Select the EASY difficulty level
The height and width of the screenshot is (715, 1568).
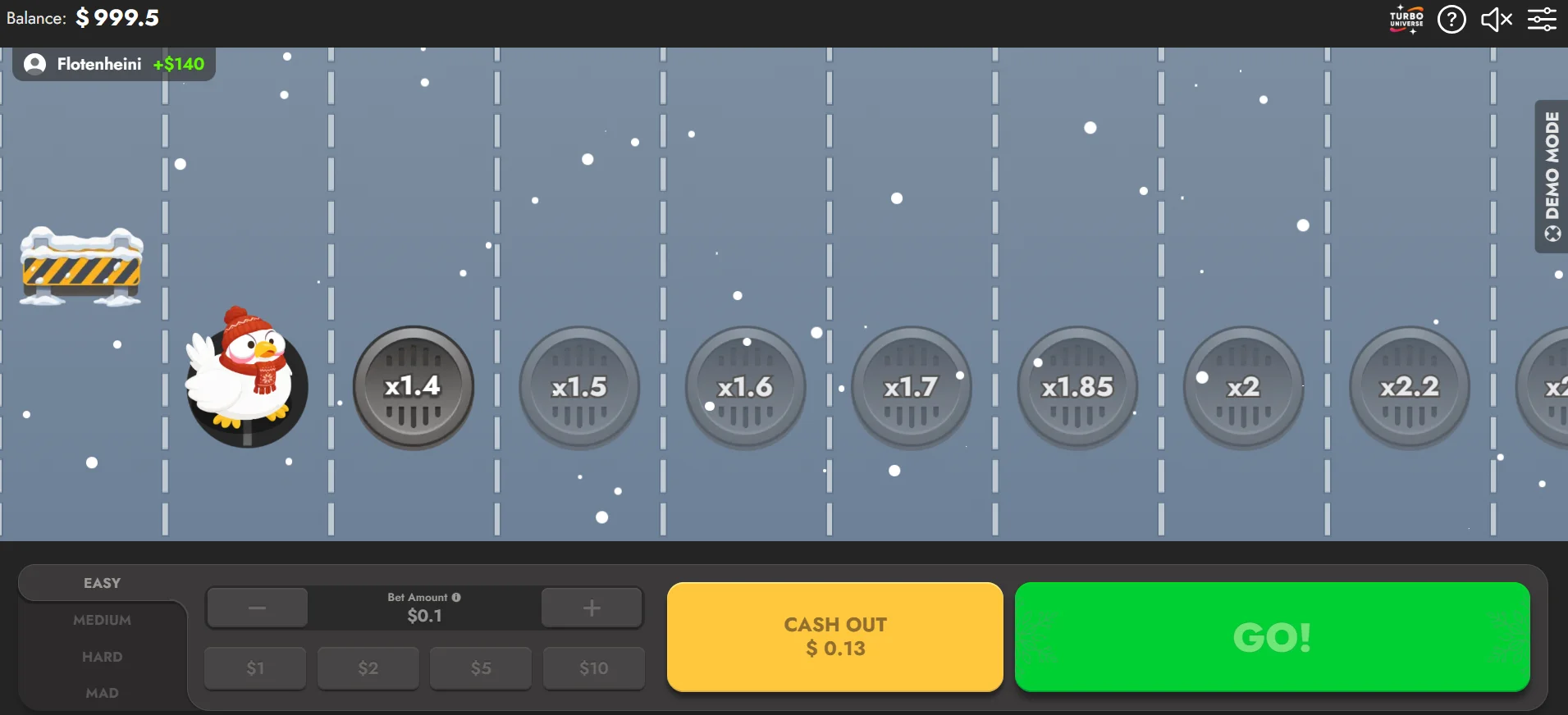pos(102,583)
